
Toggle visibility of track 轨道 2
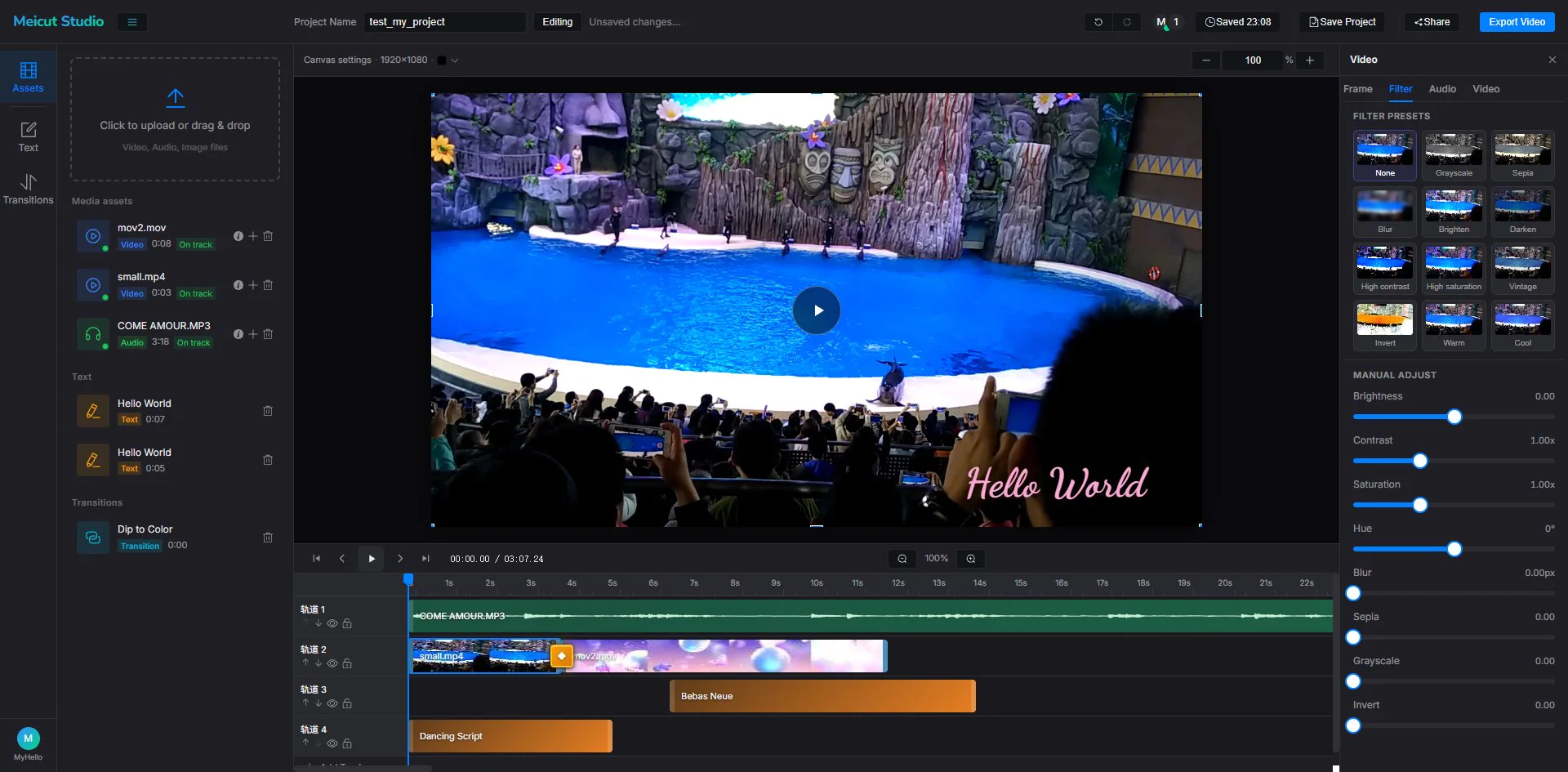[332, 663]
